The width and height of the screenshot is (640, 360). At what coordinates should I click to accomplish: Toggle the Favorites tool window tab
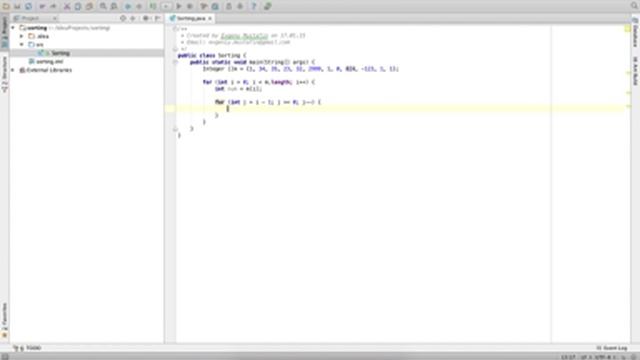[x=4, y=320]
